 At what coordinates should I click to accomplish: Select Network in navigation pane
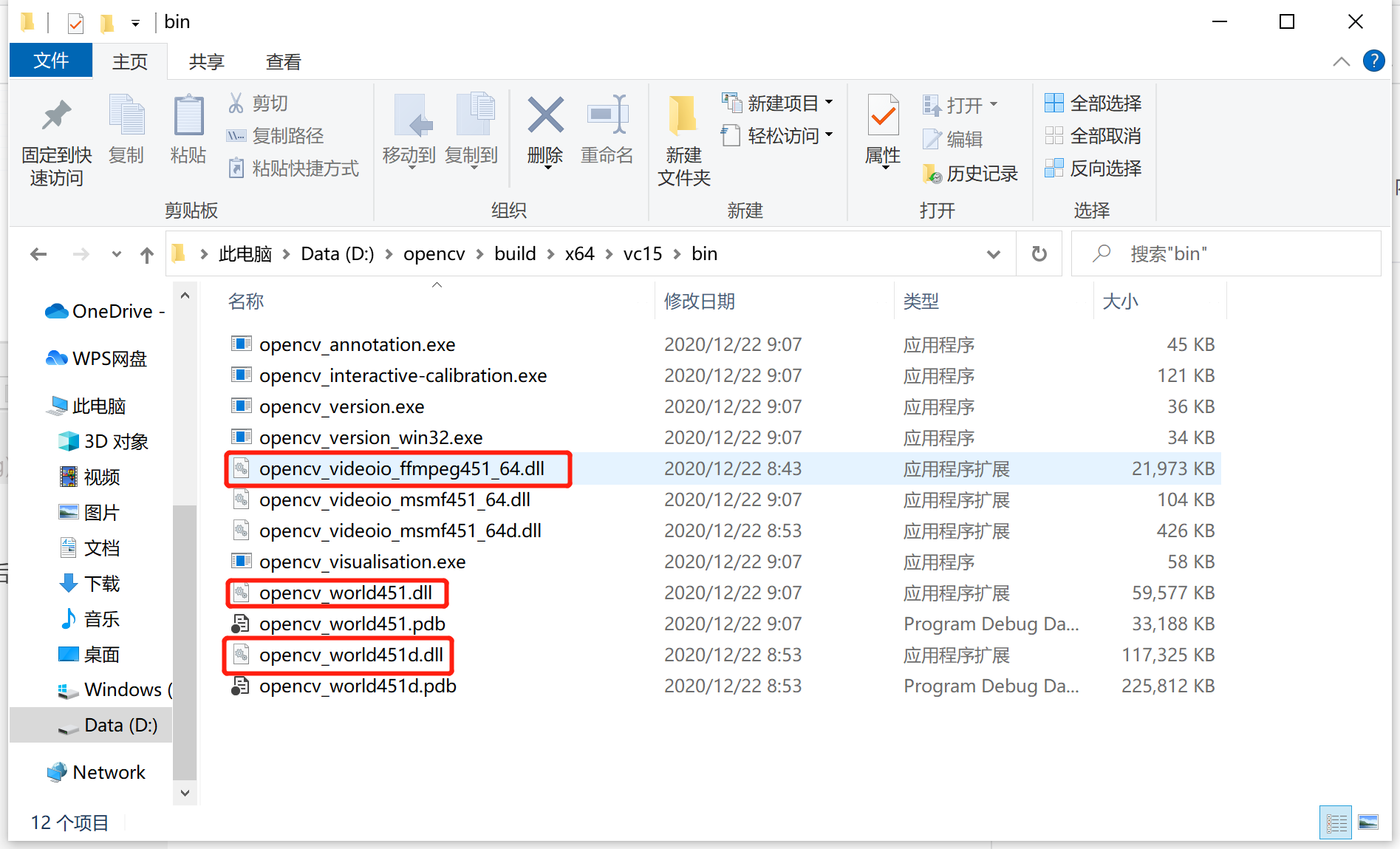[96, 773]
